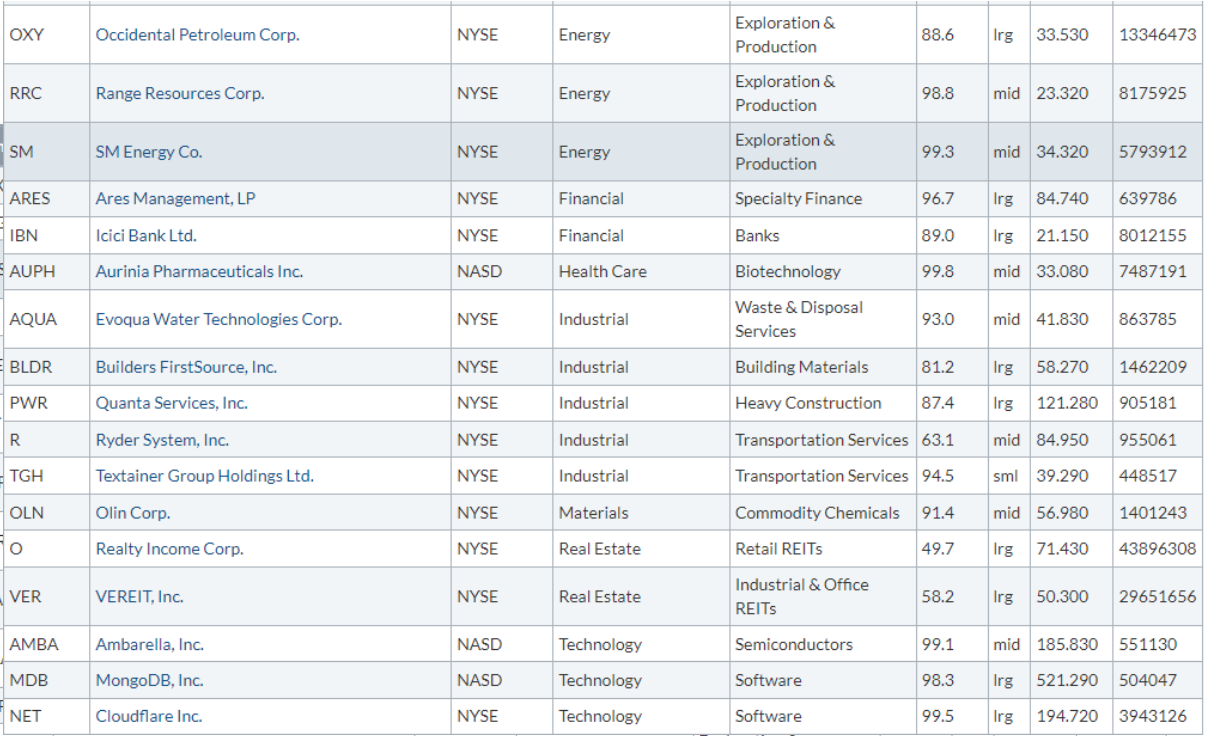The height and width of the screenshot is (736, 1208).
Task: Select the ARES ticker cell
Action: click(x=46, y=199)
